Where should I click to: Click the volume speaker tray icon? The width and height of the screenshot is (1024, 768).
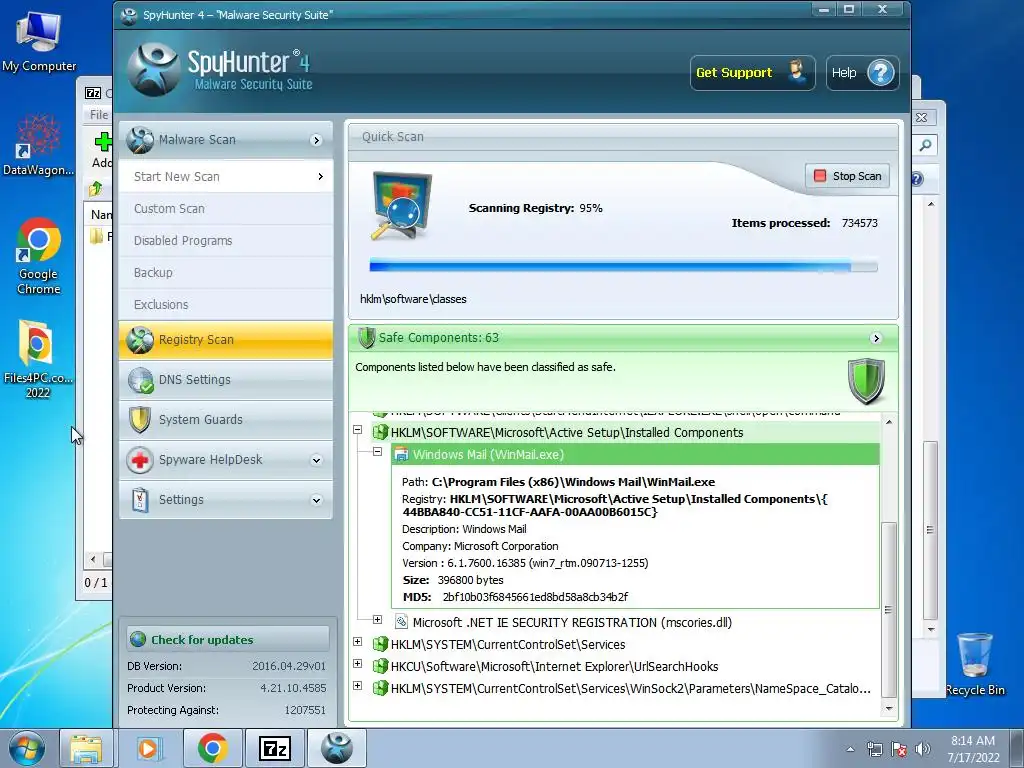pyautogui.click(x=923, y=749)
